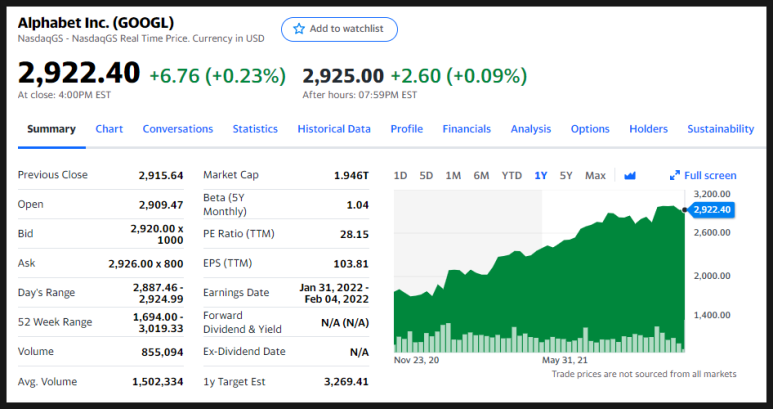This screenshot has width=773, height=409.
Task: Open the Holders tab
Action: [x=648, y=129]
